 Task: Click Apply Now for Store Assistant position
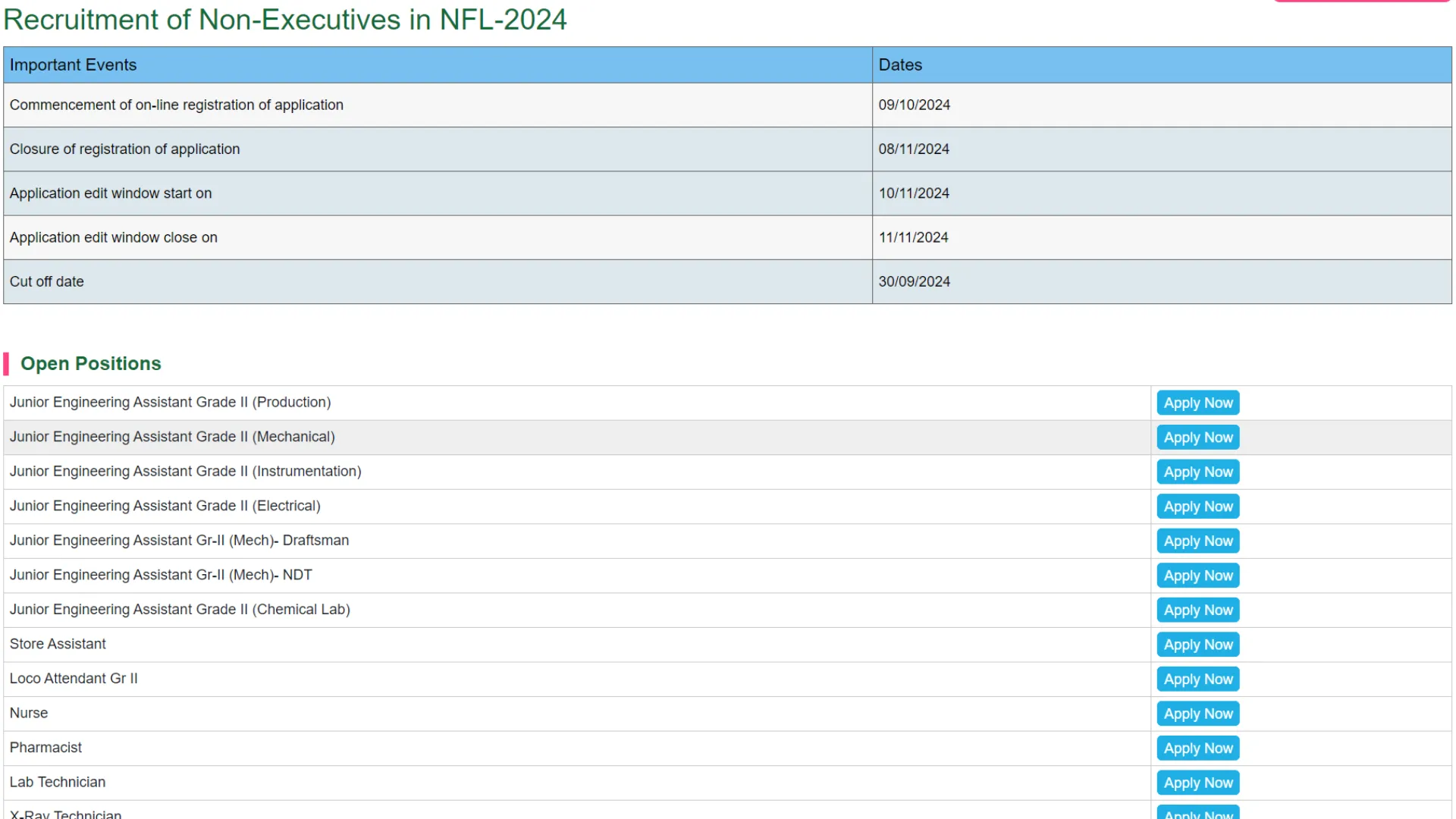1198,644
